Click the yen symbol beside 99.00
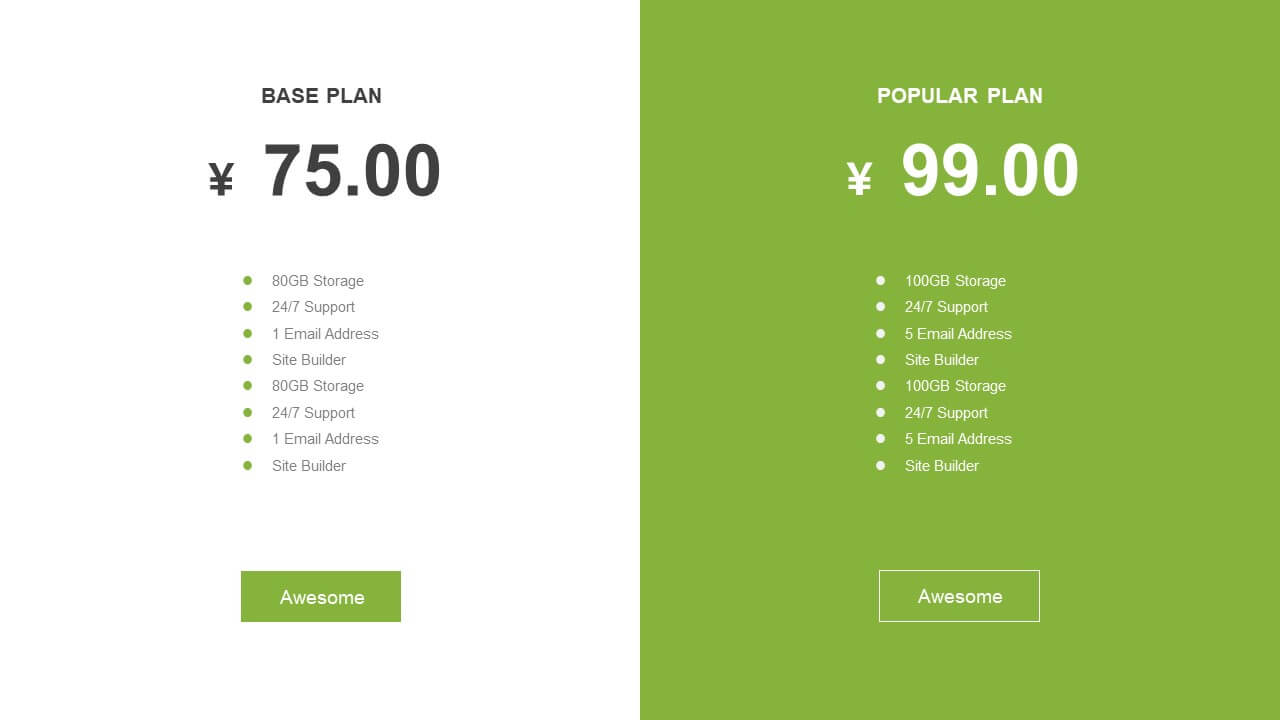This screenshot has width=1280, height=720. 859,180
